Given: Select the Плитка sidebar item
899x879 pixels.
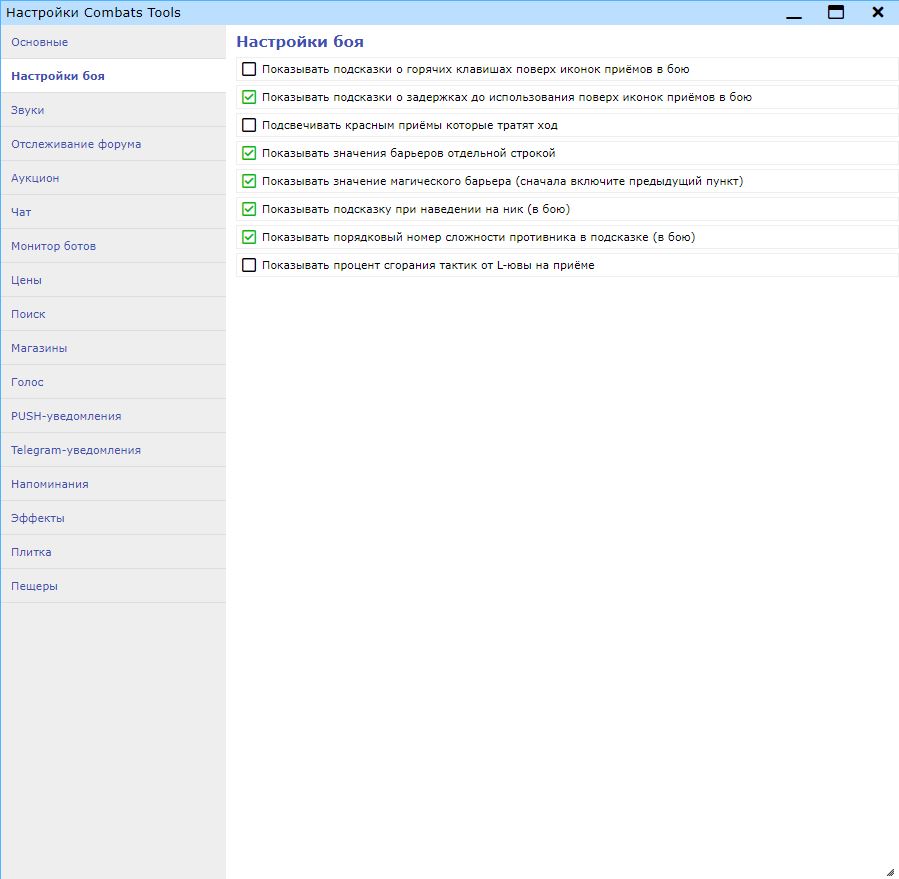Looking at the screenshot, I should (x=114, y=552).
